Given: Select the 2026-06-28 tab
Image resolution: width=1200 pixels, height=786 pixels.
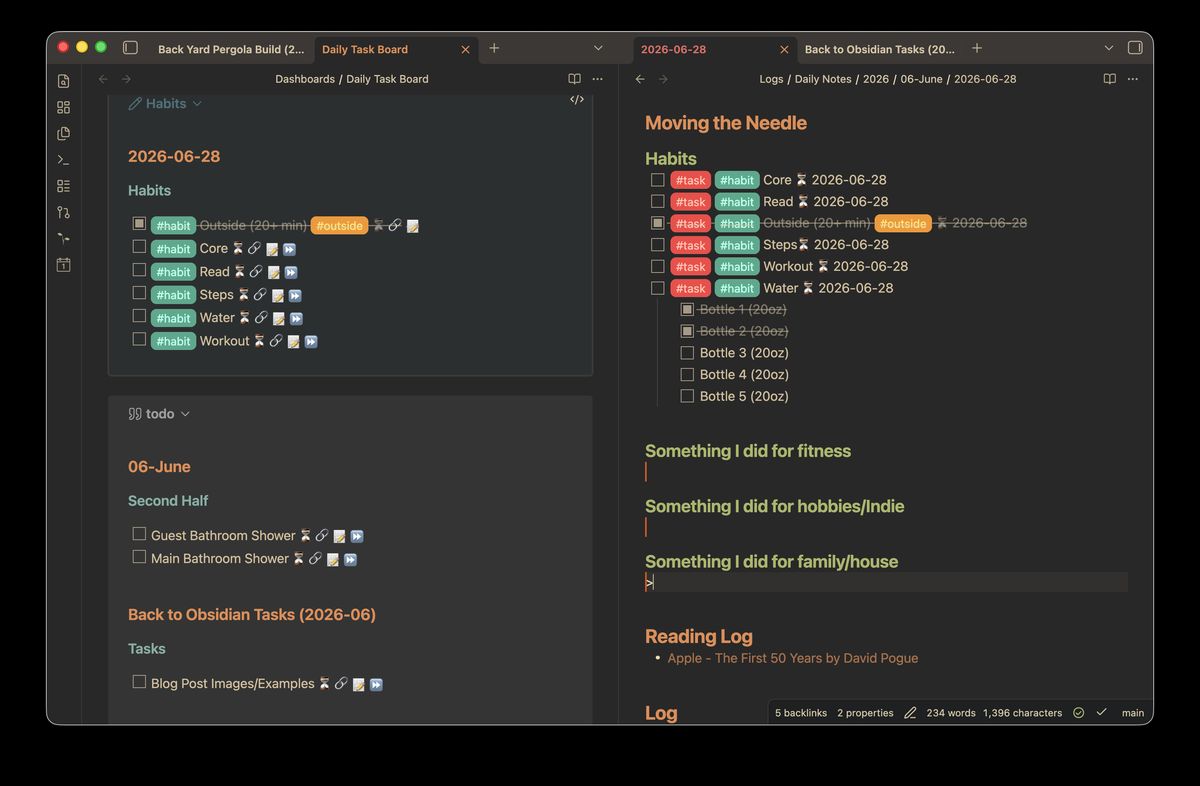Looking at the screenshot, I should click(673, 49).
